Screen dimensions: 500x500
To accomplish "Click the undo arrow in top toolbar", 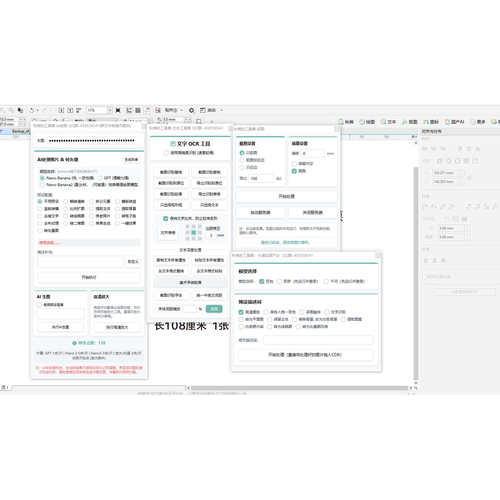I will pyautogui.click(x=32, y=110).
